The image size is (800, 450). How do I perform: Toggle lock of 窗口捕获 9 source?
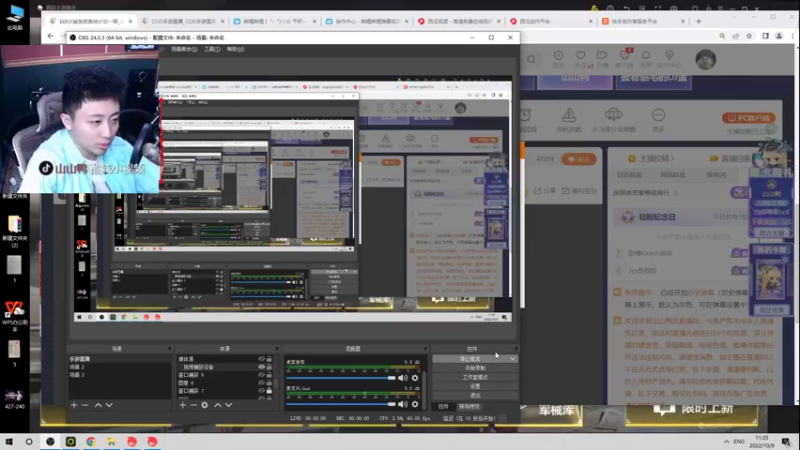[x=269, y=375]
